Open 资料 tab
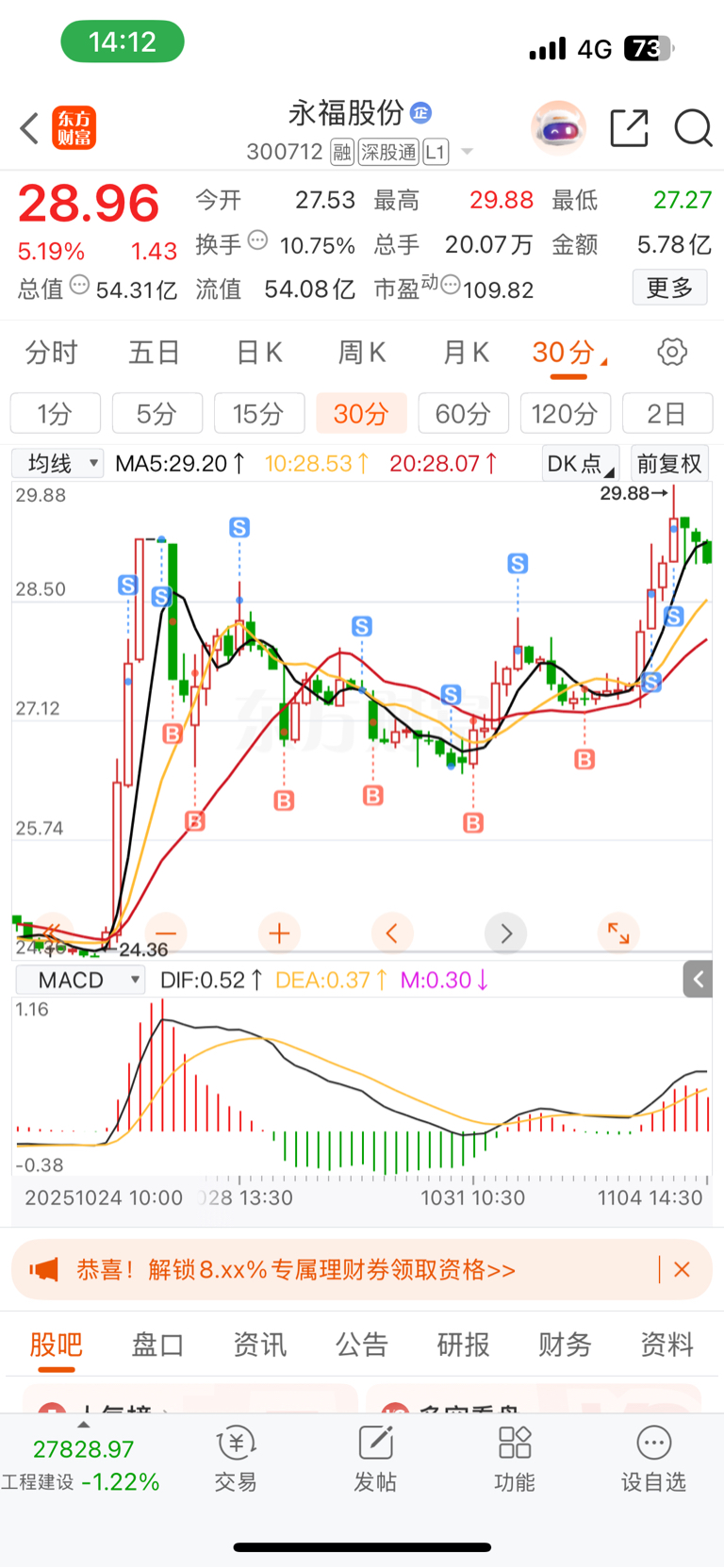 tap(667, 1345)
